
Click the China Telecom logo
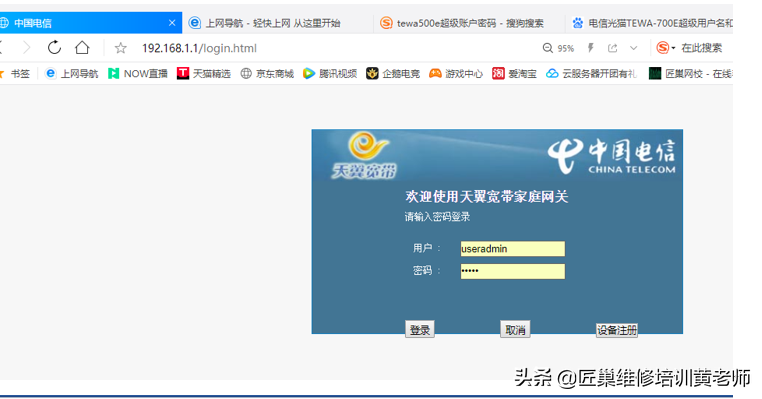click(x=611, y=156)
